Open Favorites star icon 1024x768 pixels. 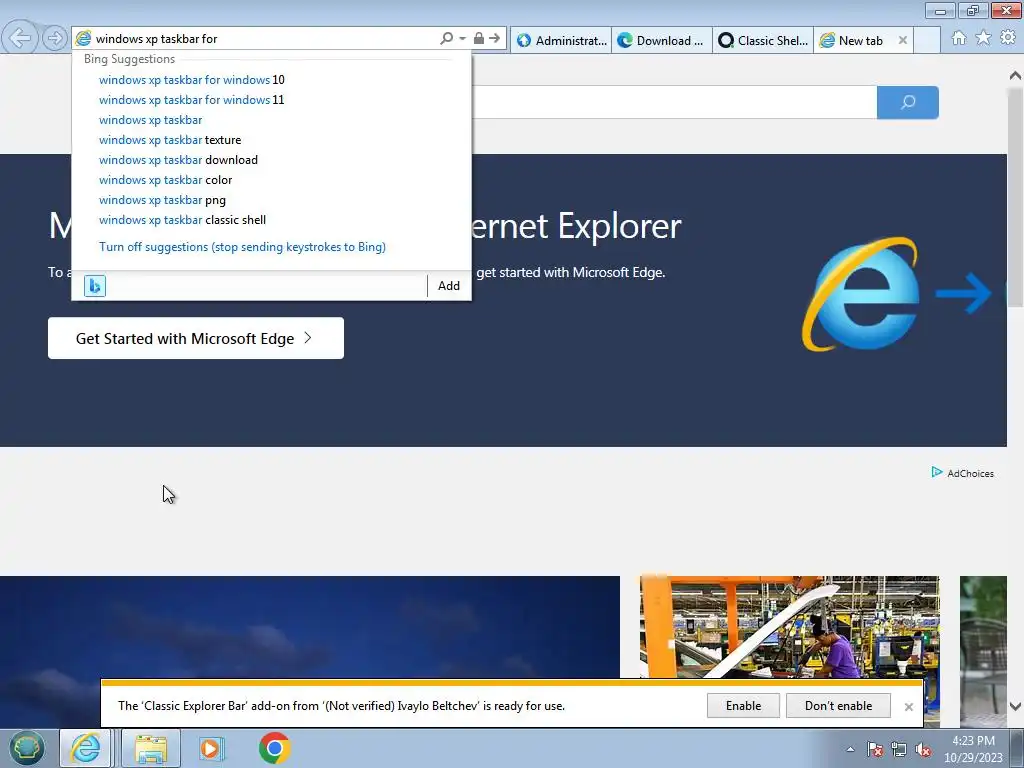[983, 39]
